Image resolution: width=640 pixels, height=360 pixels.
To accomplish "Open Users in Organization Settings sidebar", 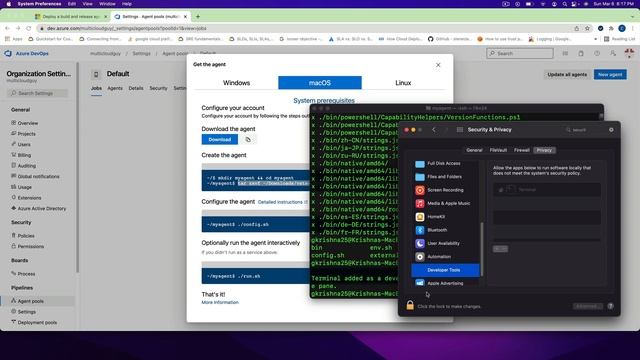I will click(24, 144).
